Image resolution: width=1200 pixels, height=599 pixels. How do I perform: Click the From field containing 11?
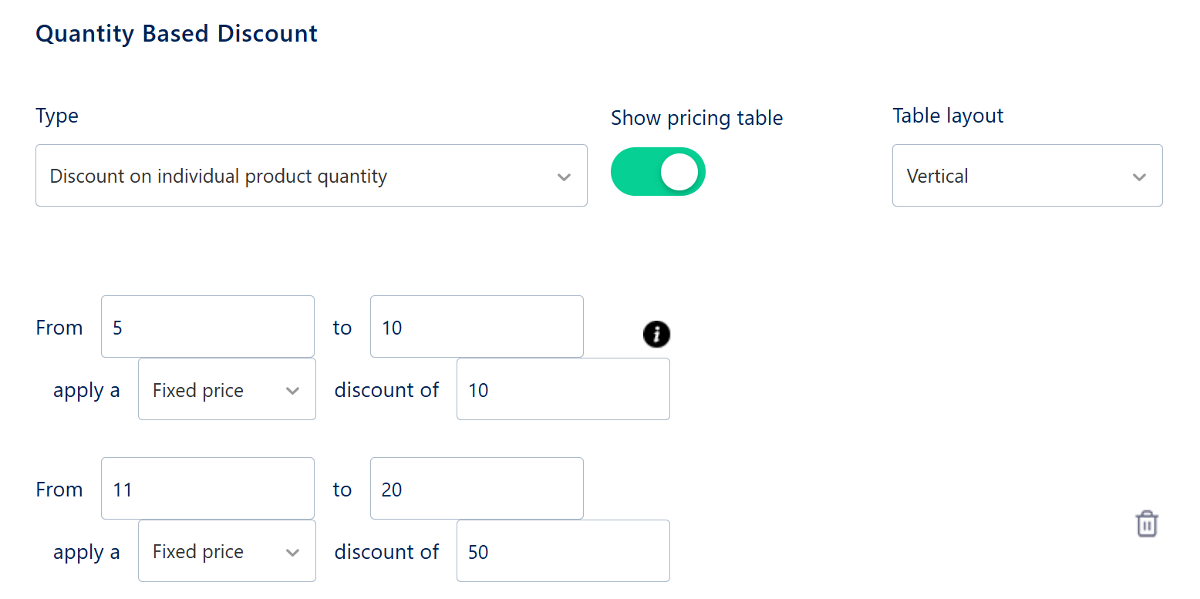click(207, 489)
